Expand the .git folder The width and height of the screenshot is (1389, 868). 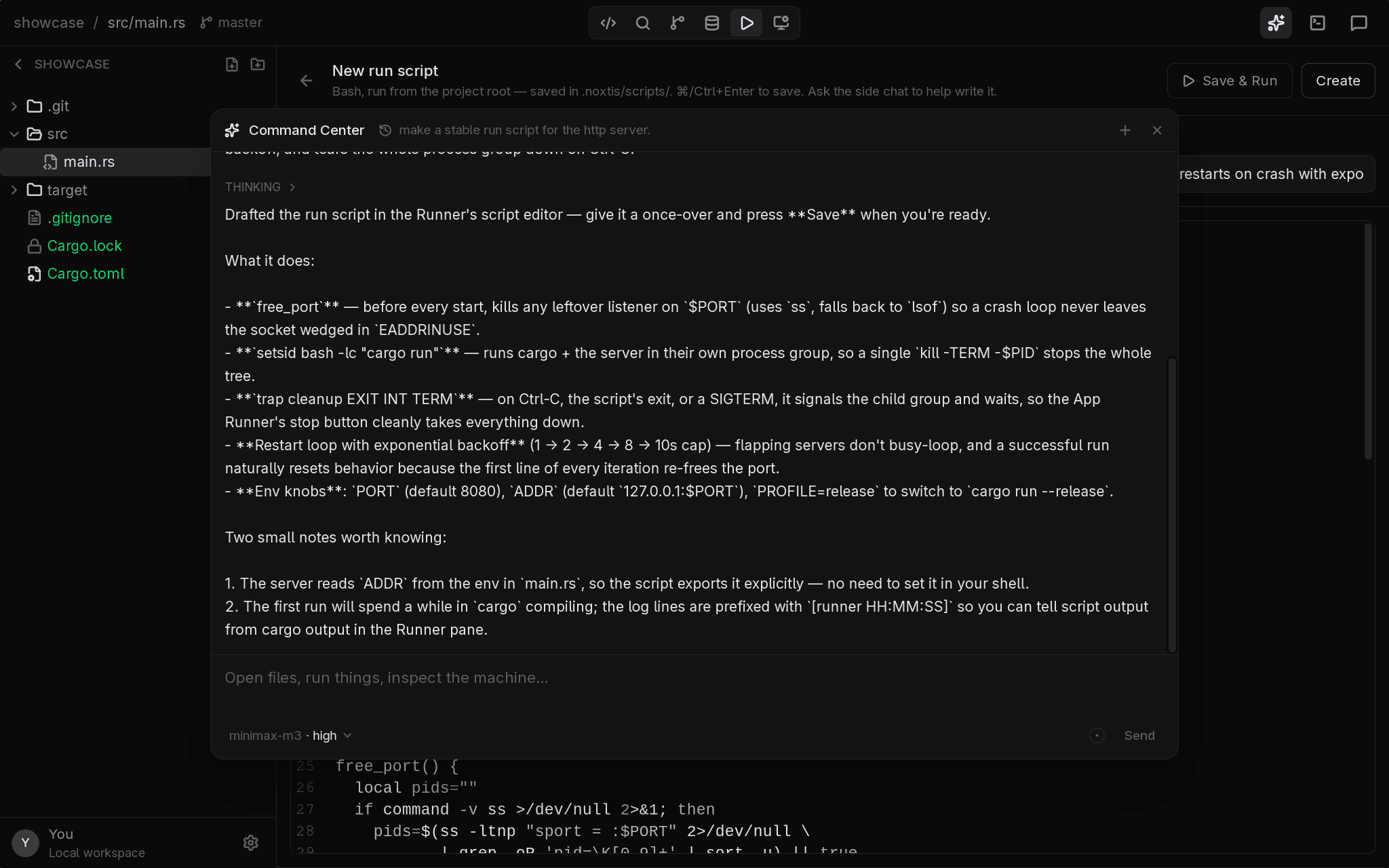[14, 106]
